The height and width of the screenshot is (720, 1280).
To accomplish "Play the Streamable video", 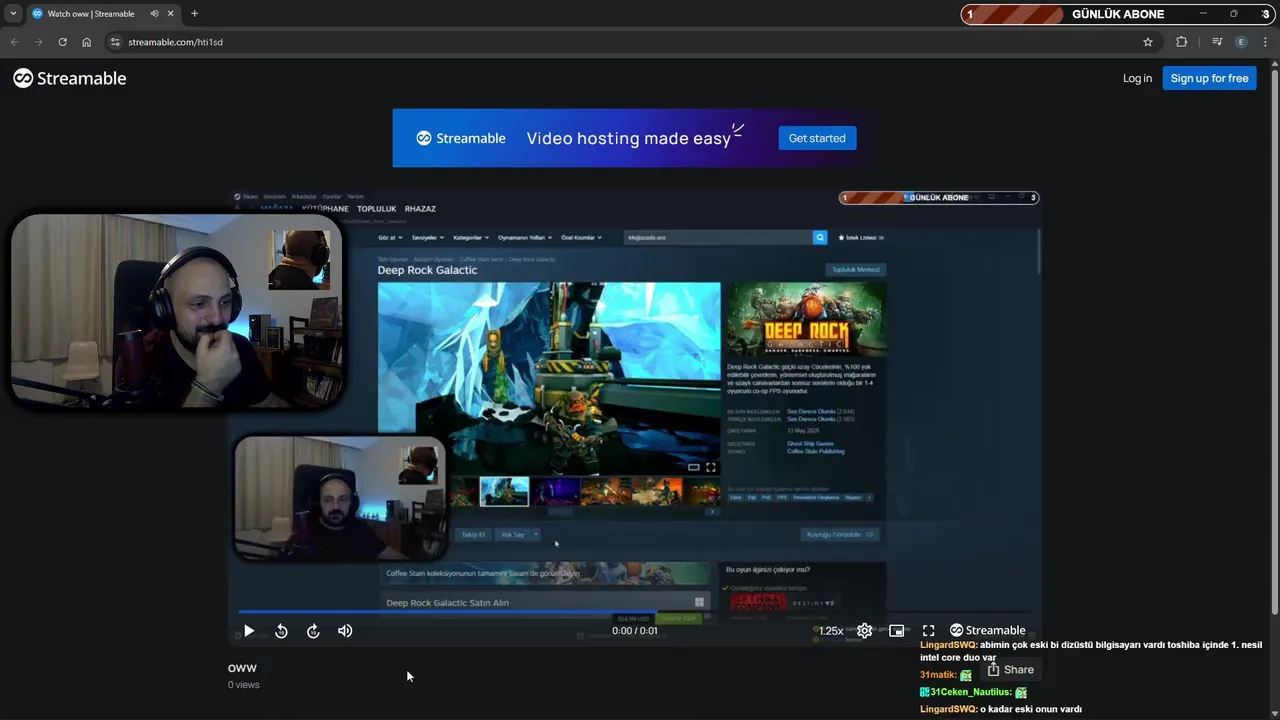I will (249, 631).
